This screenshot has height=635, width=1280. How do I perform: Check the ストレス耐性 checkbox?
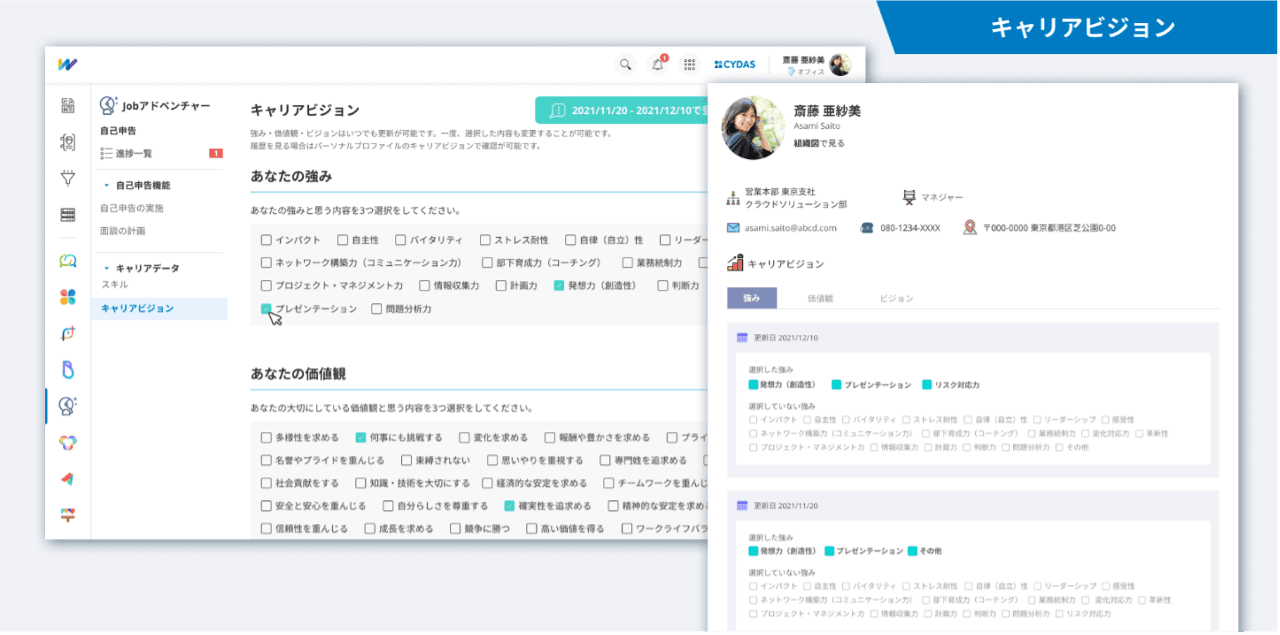[x=485, y=240]
